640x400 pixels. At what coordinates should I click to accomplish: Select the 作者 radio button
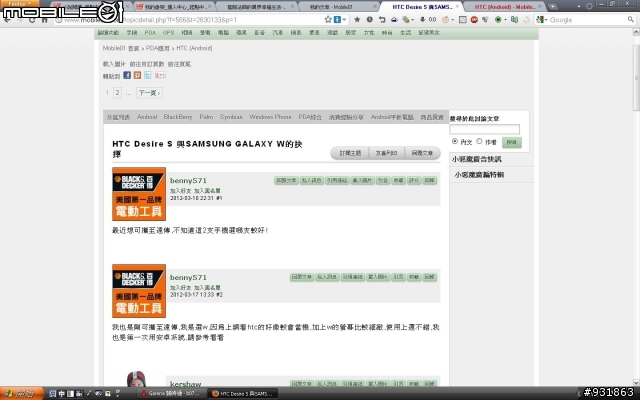[479, 141]
